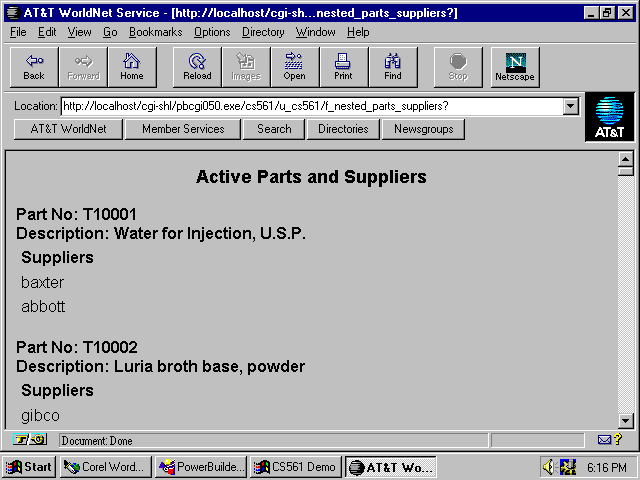Click the Search directory button
This screenshot has height=480, width=640.
(274, 129)
